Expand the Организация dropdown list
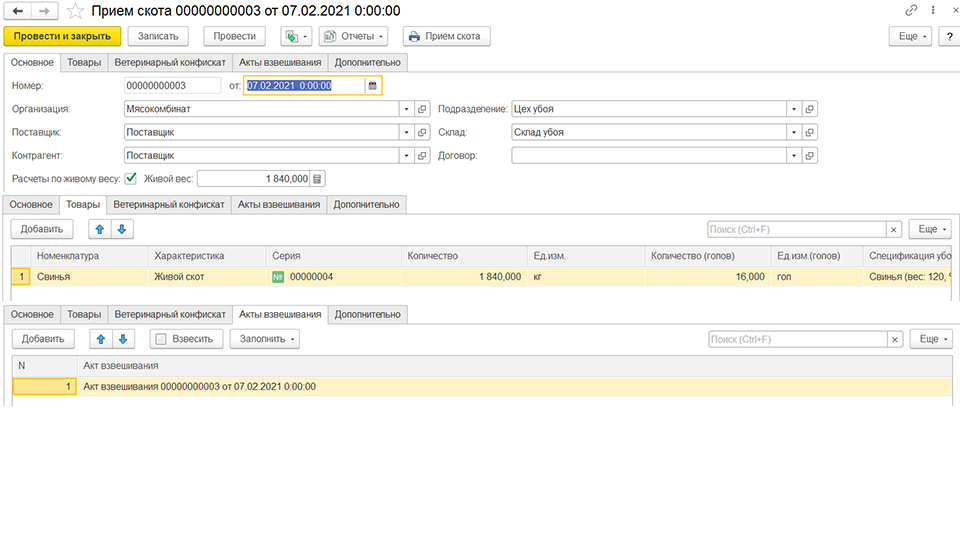Image resolution: width=960 pixels, height=560 pixels. pos(407,109)
